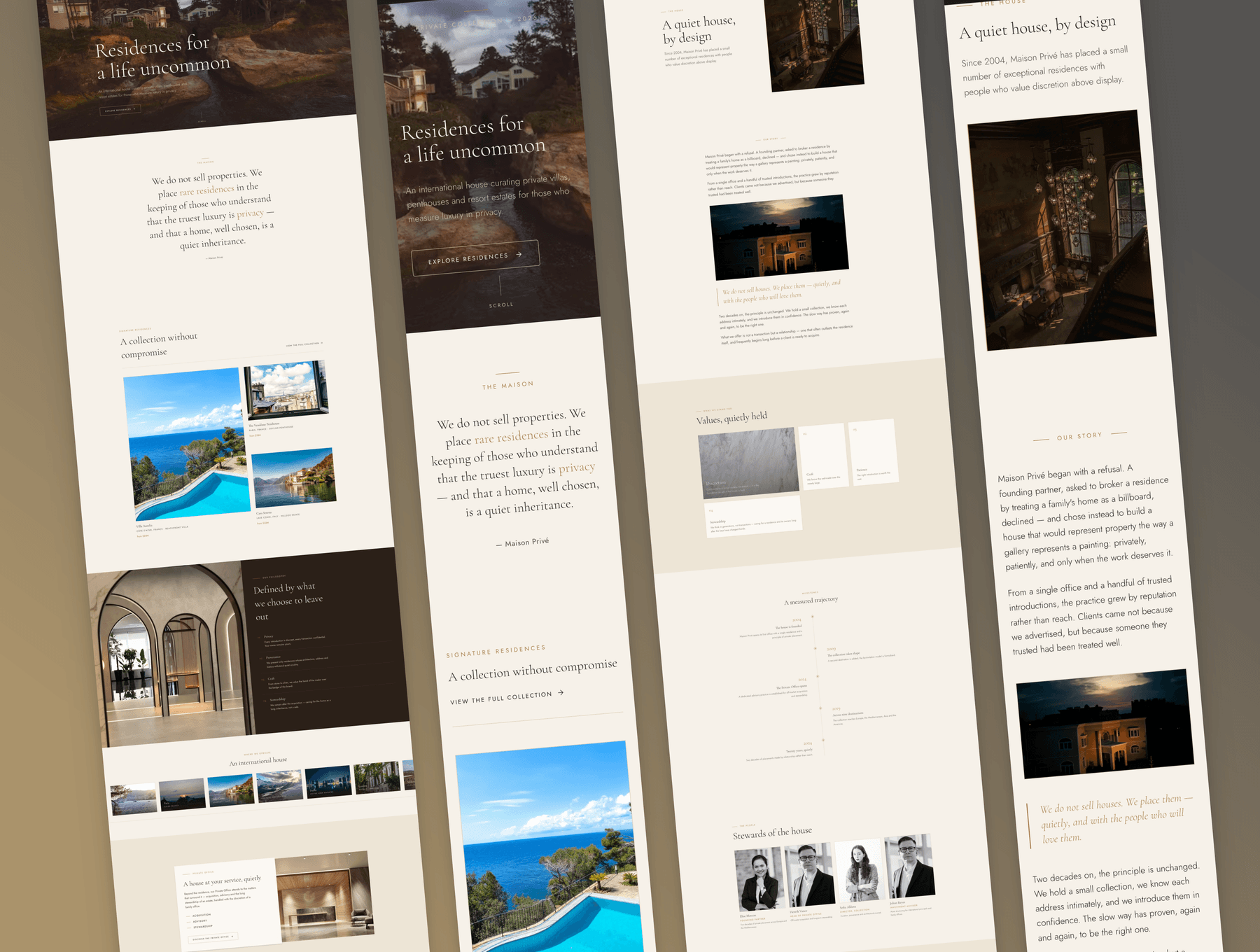1260x952 pixels.
Task: Click the 'Values, quietly held' heading
Action: click(x=731, y=418)
